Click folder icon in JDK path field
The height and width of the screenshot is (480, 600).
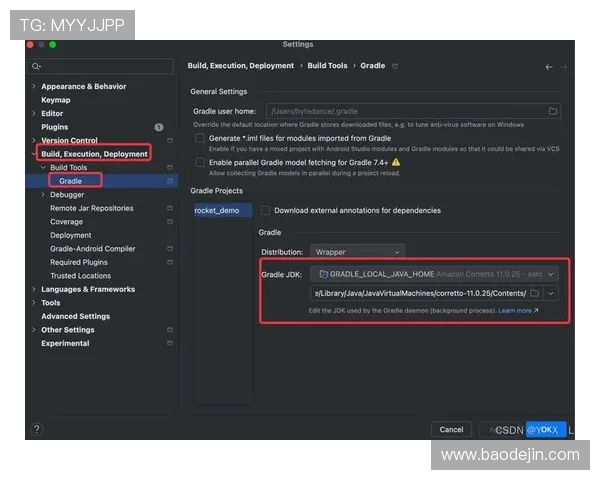(535, 293)
